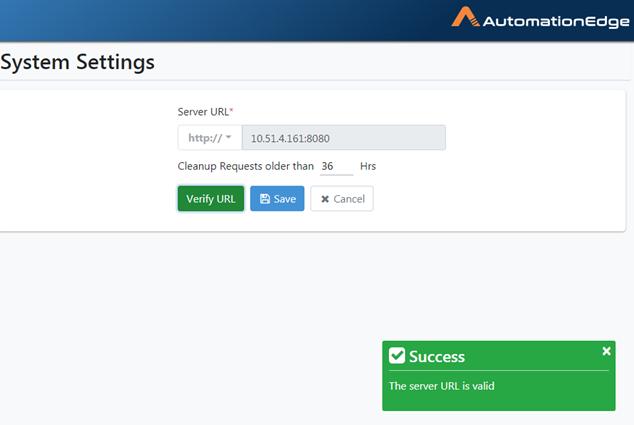Click the Cancel button
Viewport: 634px width, 425px height.
click(x=342, y=199)
